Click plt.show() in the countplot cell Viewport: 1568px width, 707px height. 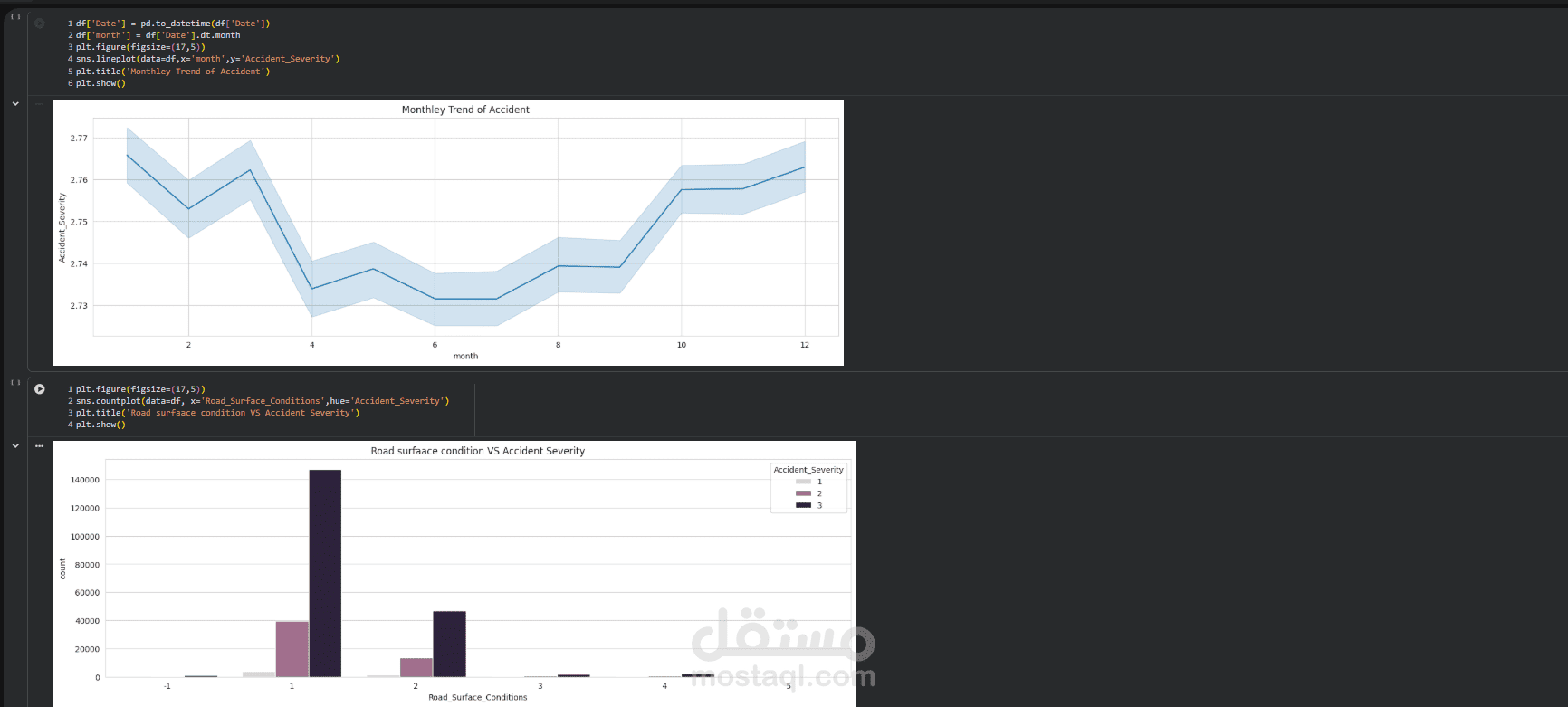pyautogui.click(x=100, y=425)
